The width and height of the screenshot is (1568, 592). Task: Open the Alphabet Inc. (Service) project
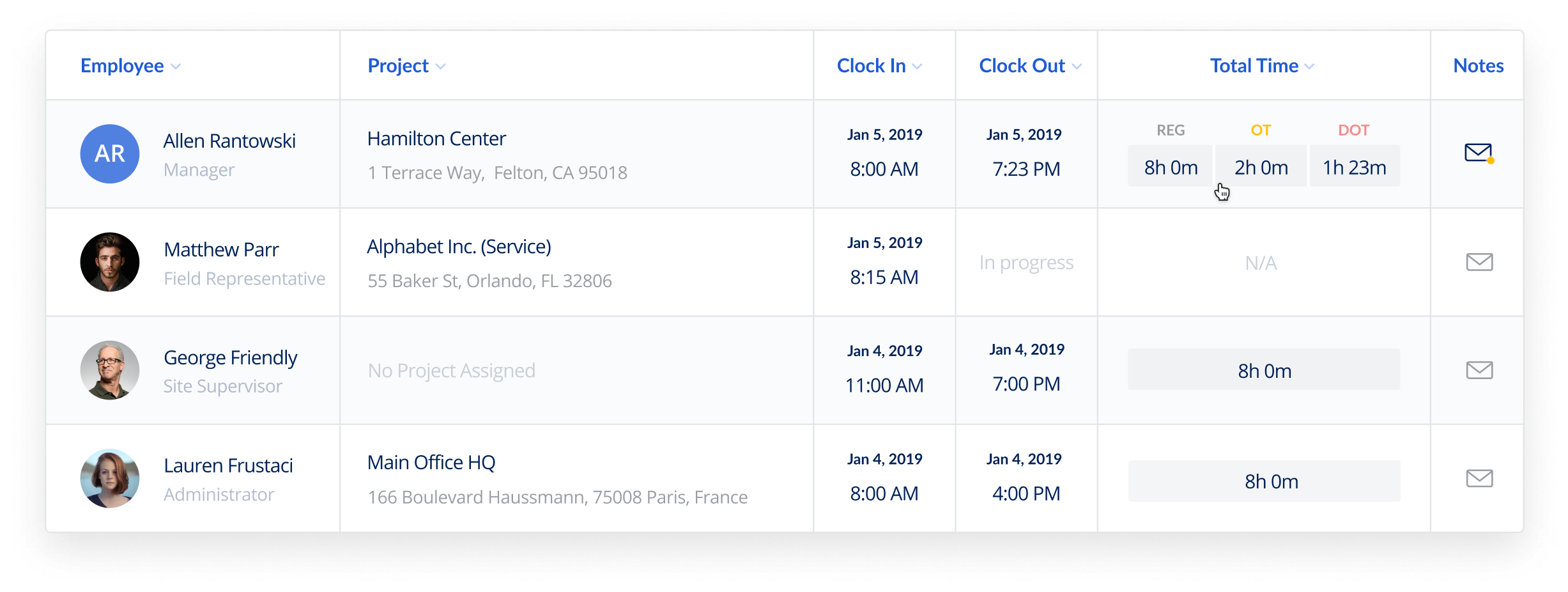[x=459, y=247]
